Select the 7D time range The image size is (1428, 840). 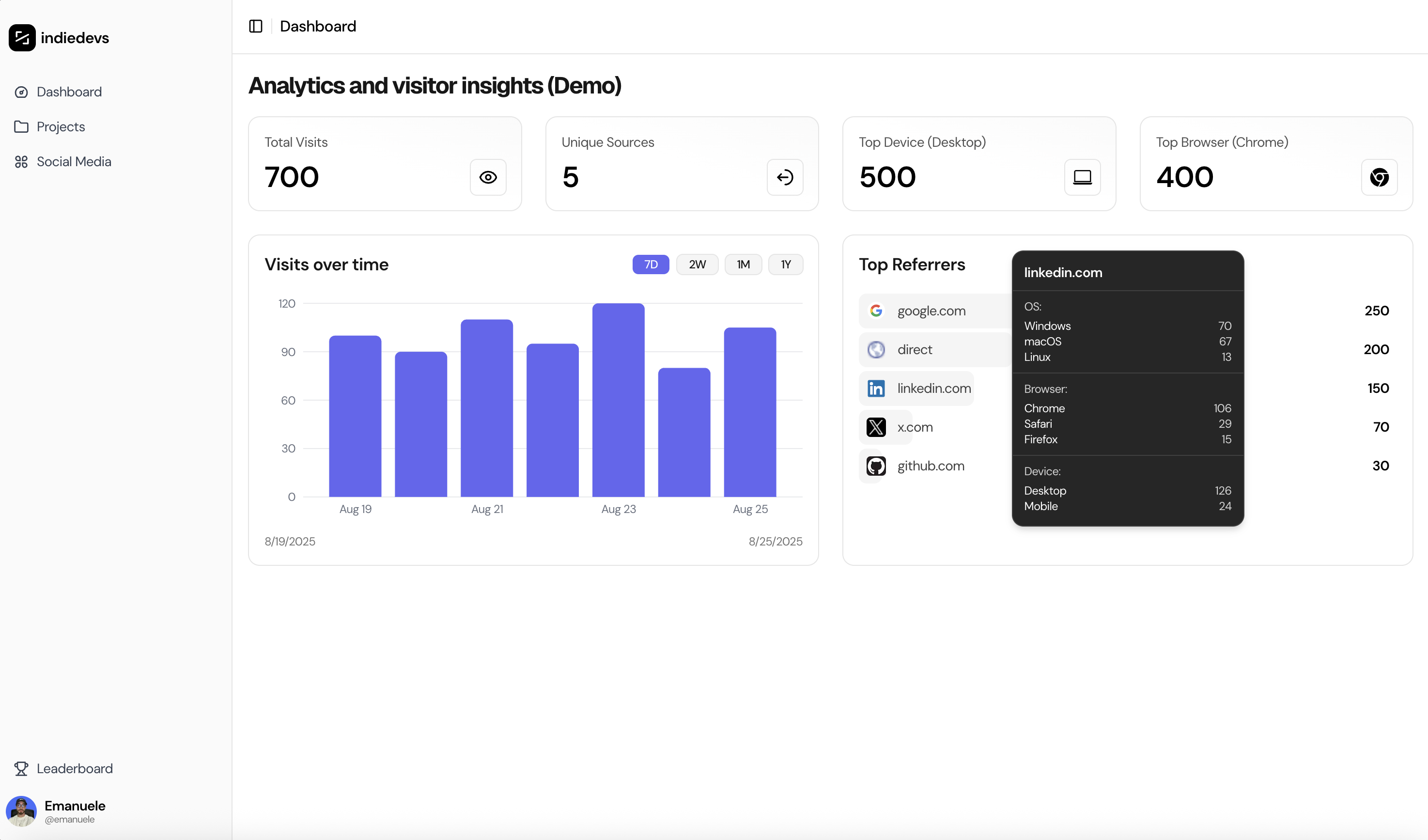point(651,264)
